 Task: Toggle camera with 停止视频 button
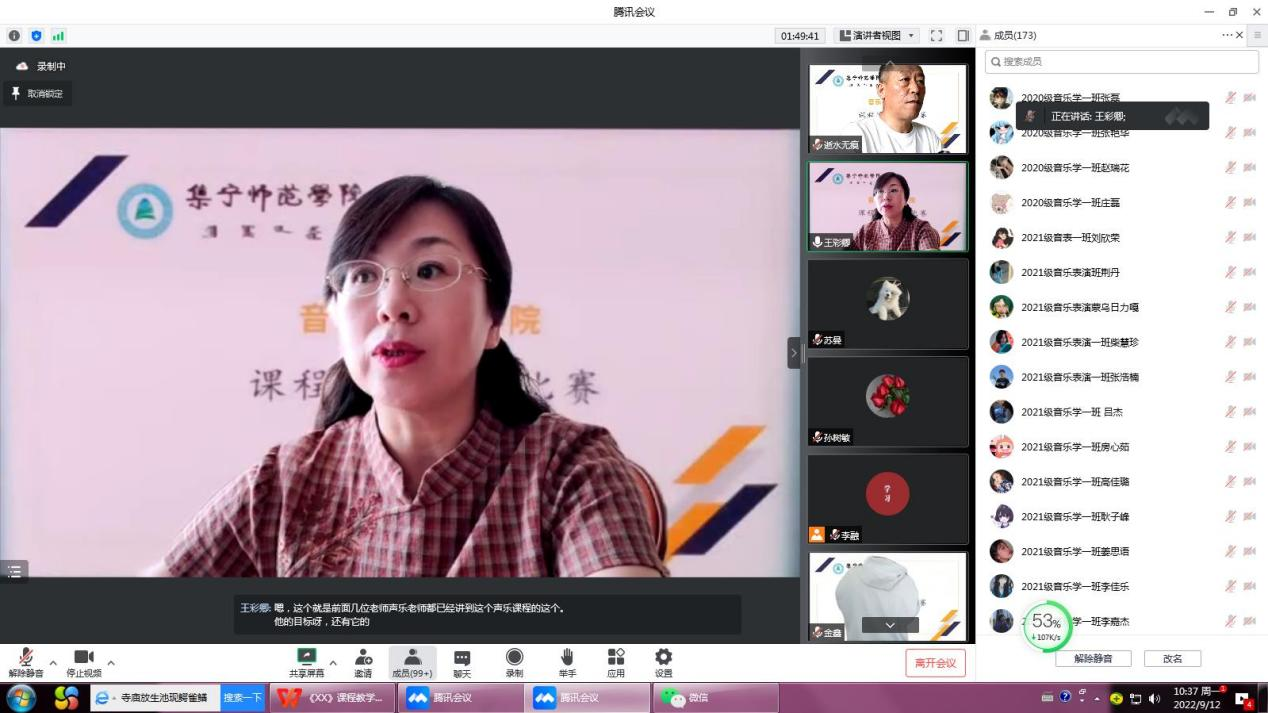click(x=84, y=659)
